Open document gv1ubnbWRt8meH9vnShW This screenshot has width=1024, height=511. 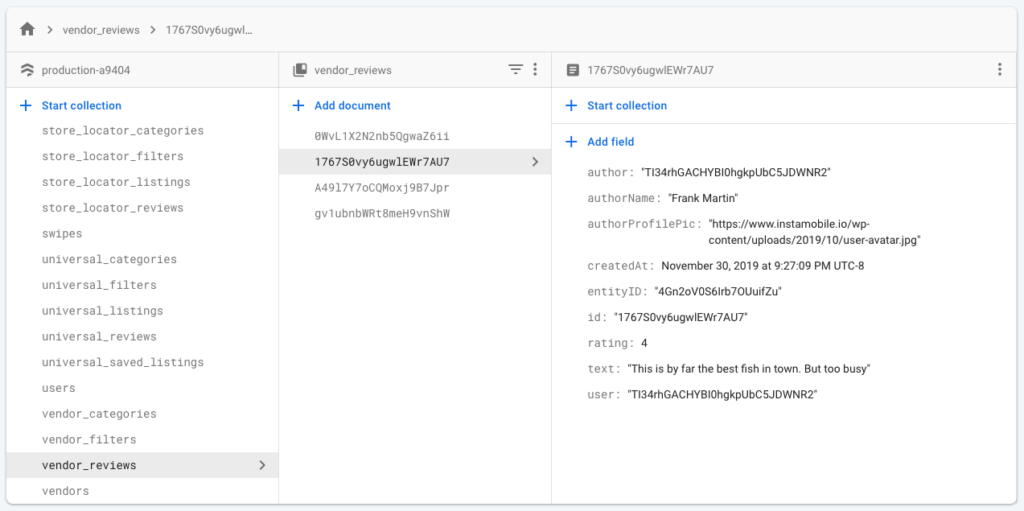tap(382, 213)
